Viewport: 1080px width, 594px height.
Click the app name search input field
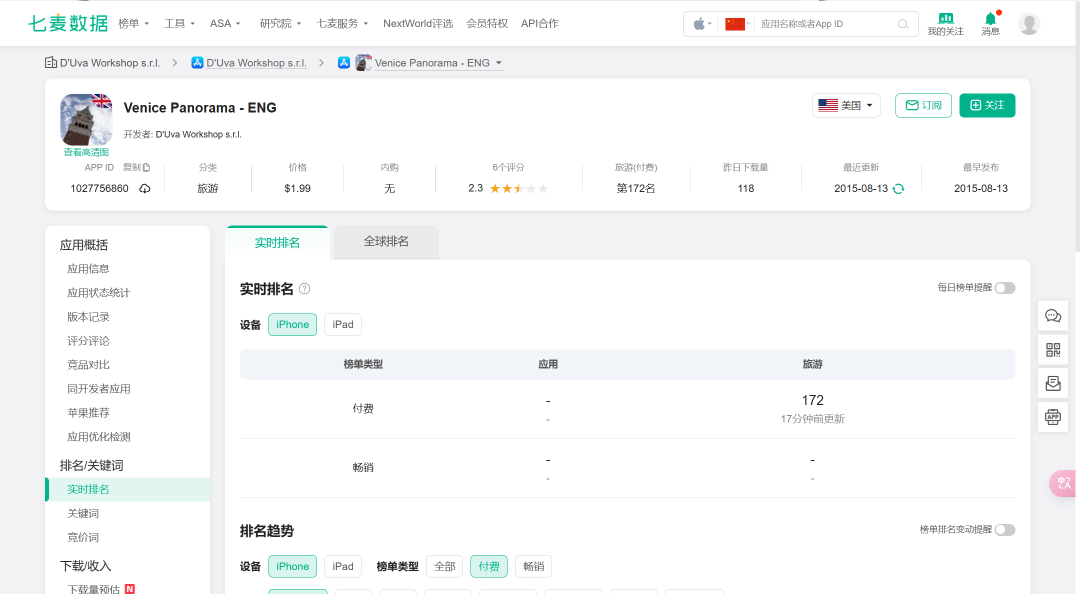pos(825,24)
